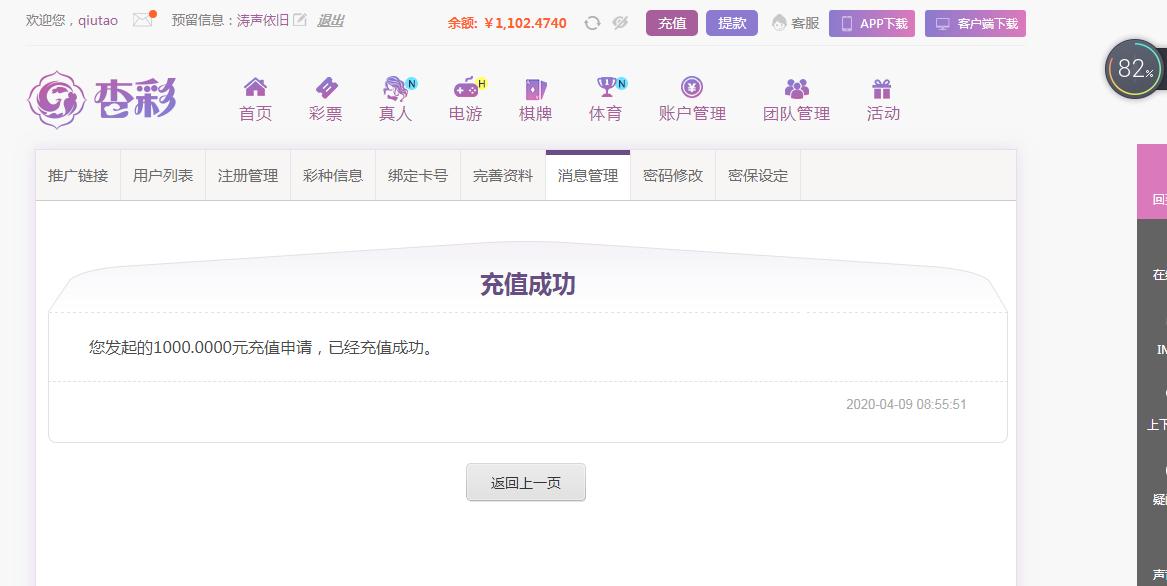This screenshot has width=1167, height=586.
Task: Open the 电游 gamepad section
Action: click(467, 100)
